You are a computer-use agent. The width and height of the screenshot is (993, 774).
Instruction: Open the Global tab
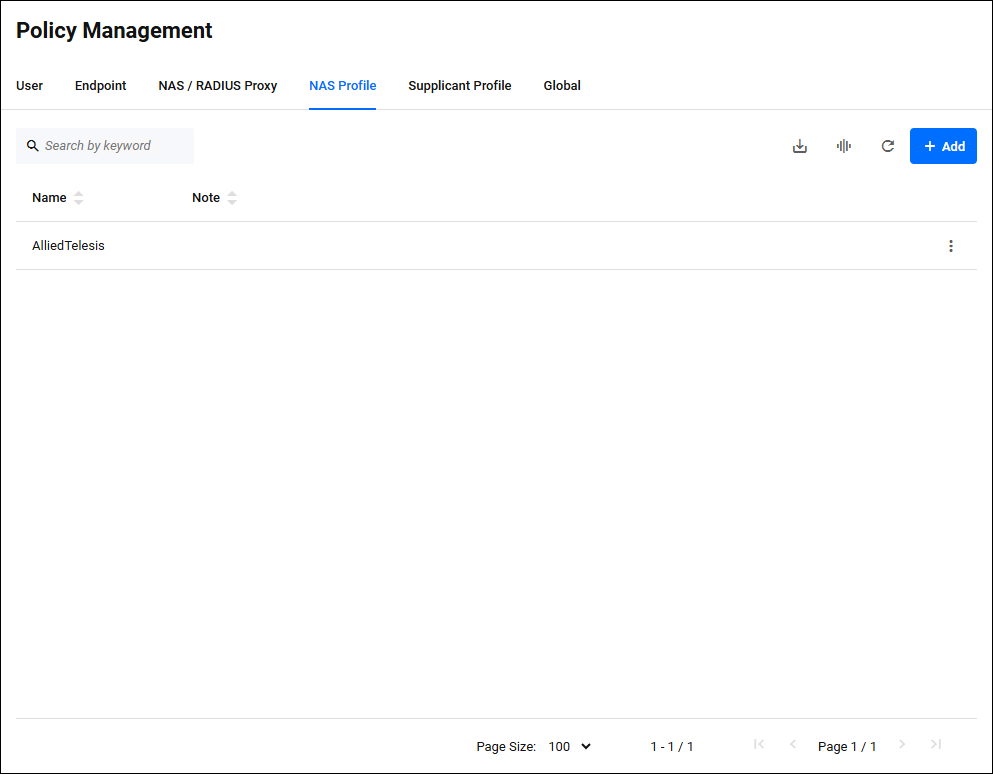(x=562, y=86)
